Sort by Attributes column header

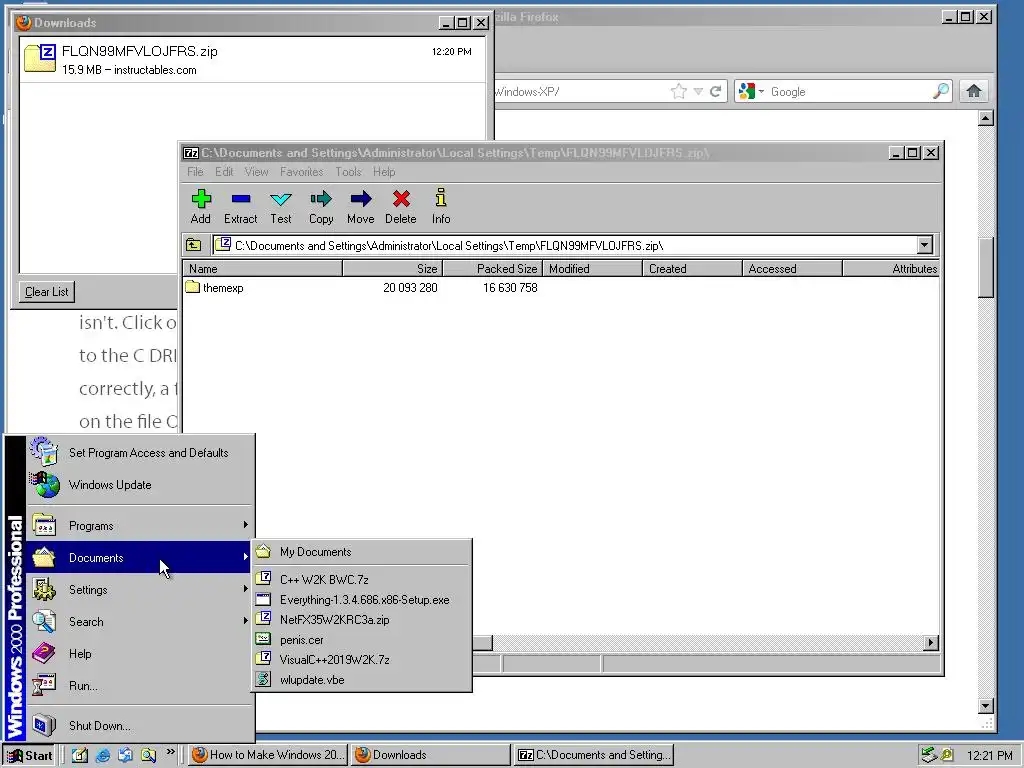click(891, 268)
